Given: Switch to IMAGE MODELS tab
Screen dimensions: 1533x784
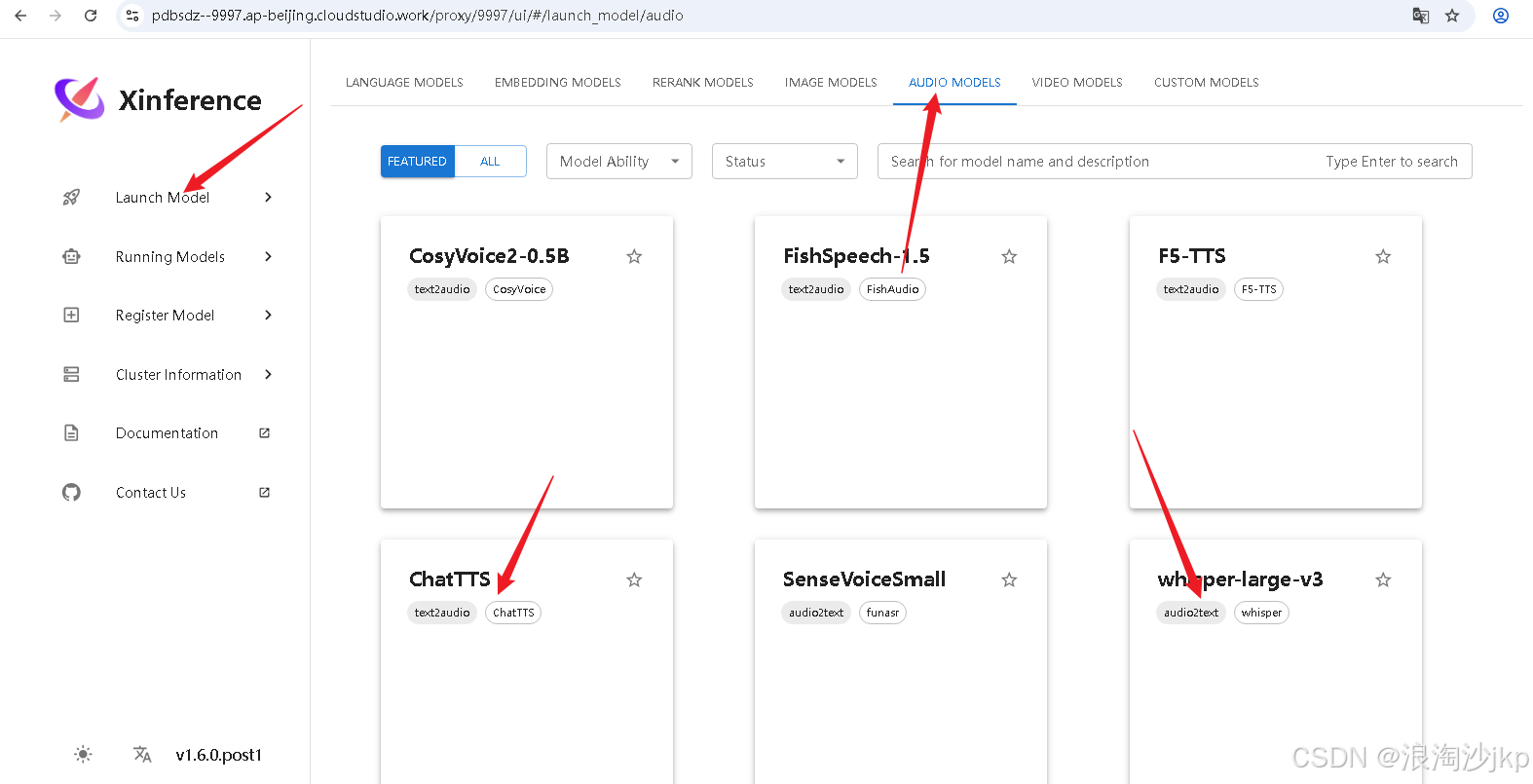Looking at the screenshot, I should [831, 82].
